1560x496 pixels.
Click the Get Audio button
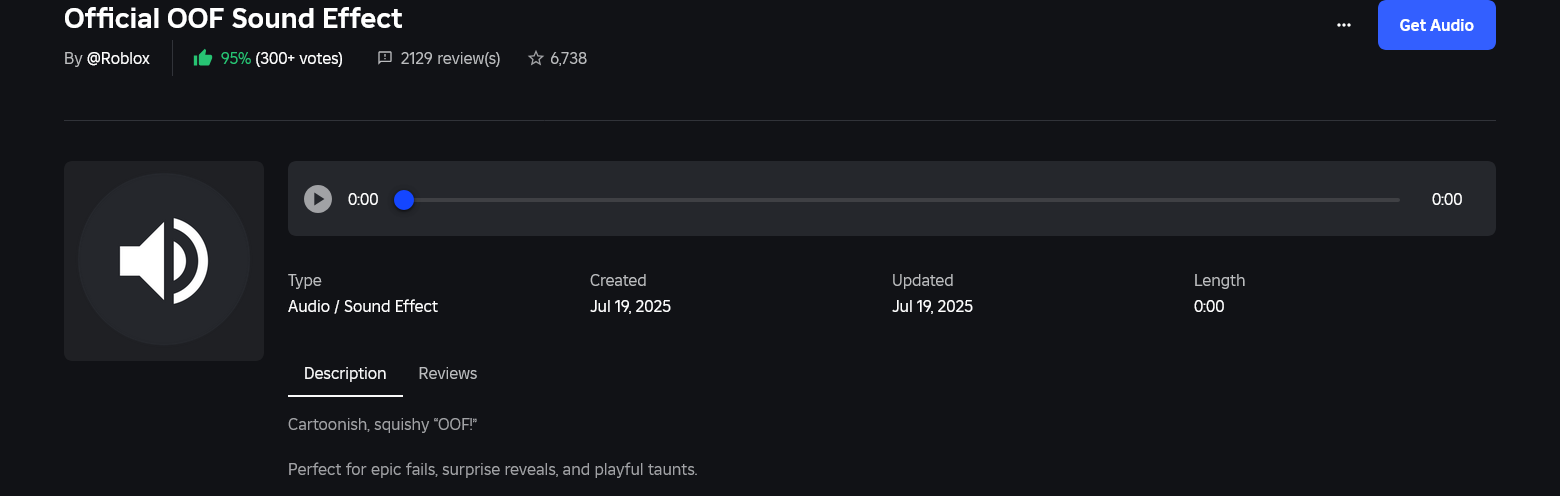1436,25
